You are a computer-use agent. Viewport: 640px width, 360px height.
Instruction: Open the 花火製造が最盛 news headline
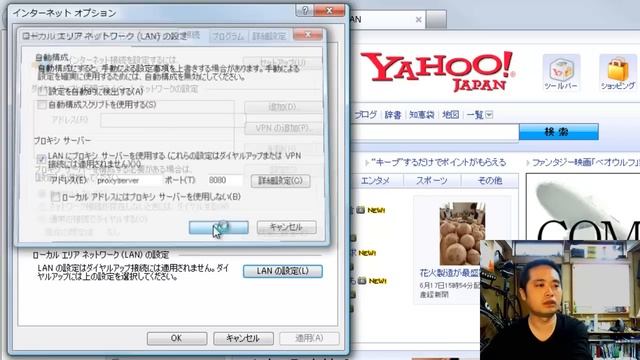coord(450,273)
